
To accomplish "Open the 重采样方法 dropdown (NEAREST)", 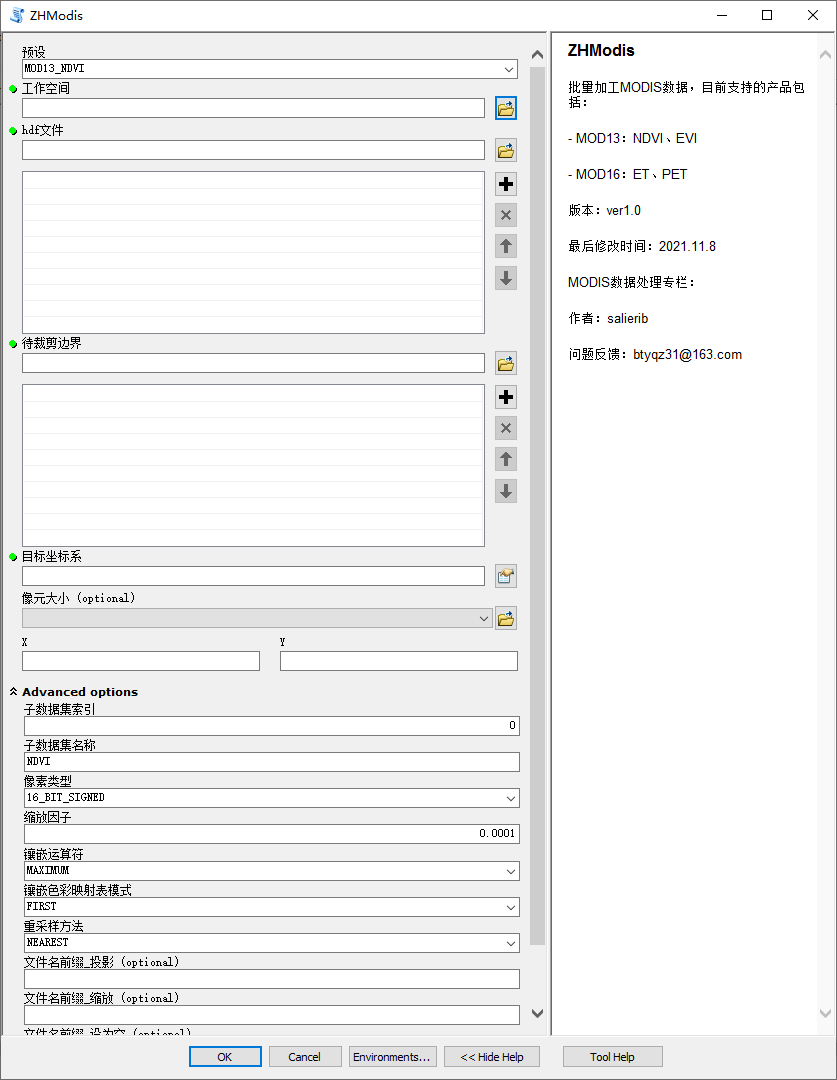I will tap(511, 943).
